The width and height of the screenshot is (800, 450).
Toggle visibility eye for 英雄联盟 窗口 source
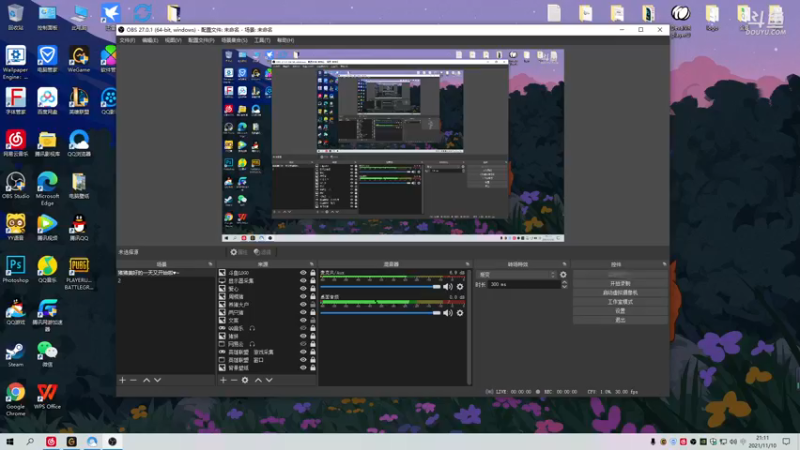(303, 360)
